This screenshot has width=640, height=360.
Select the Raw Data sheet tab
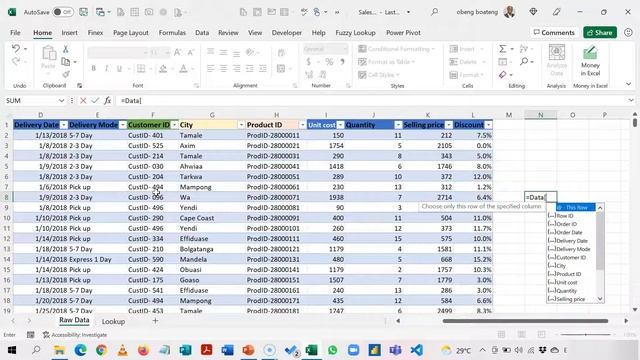[x=74, y=320]
